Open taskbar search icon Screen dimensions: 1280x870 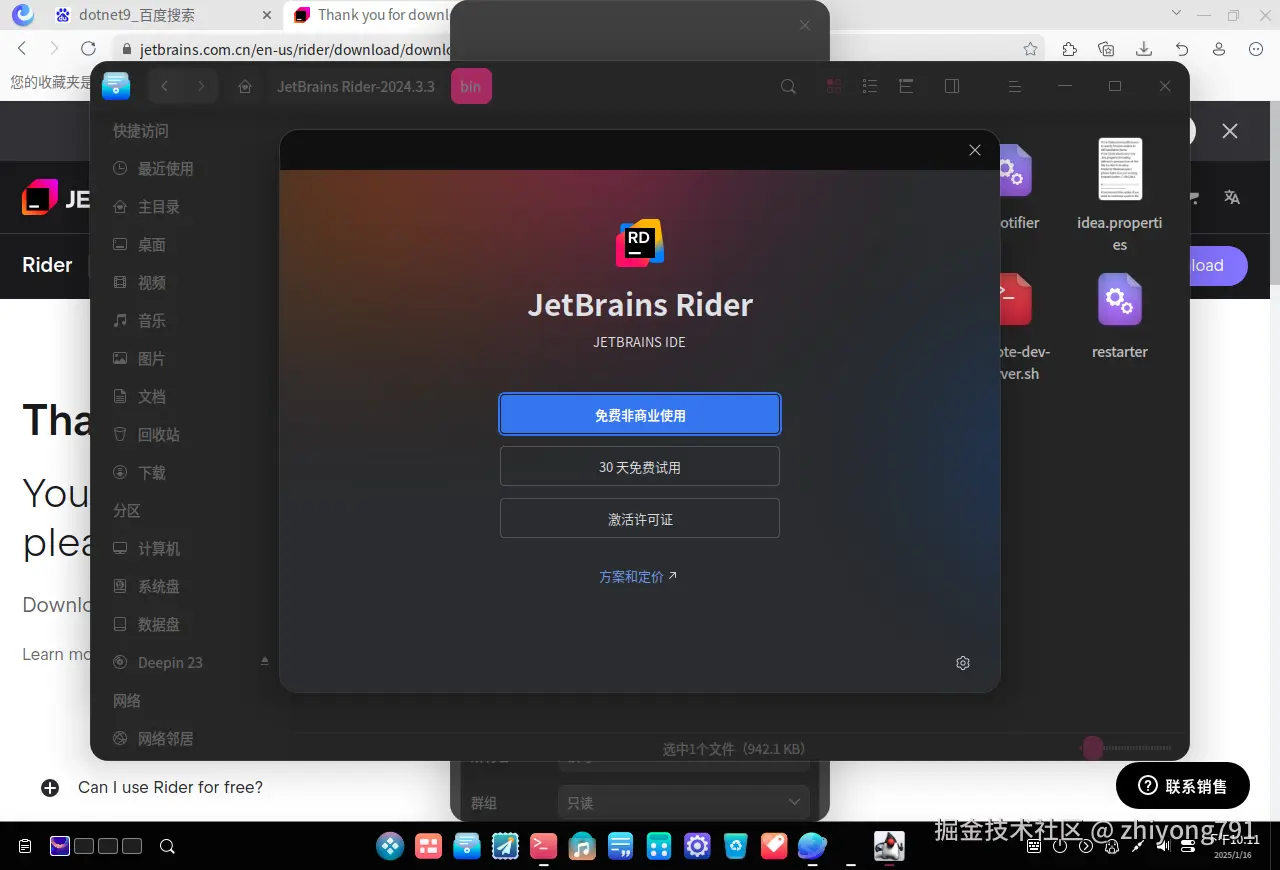pyautogui.click(x=168, y=846)
